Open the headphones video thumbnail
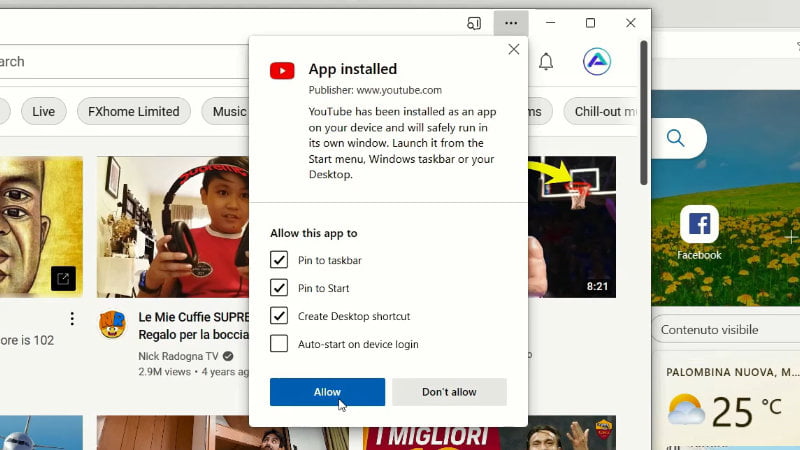This screenshot has height=450, width=800. pos(173,227)
